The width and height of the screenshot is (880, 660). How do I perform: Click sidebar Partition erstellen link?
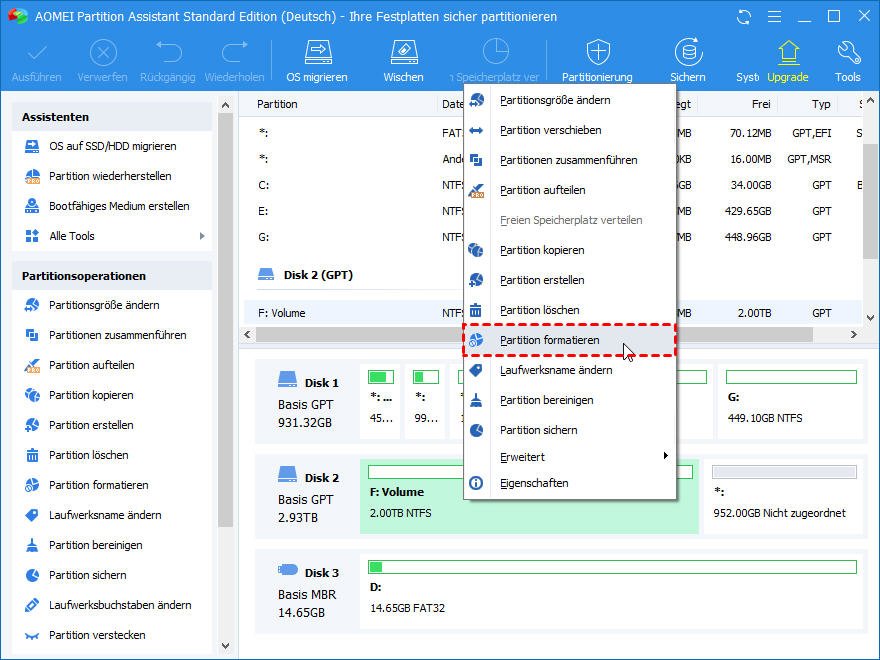pos(91,425)
